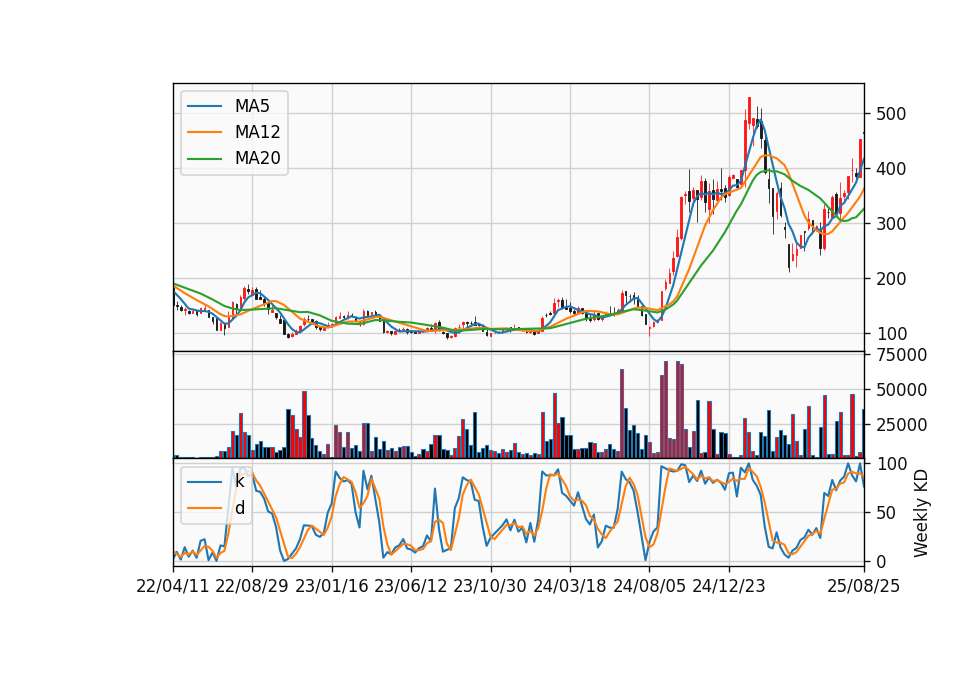Click the orange MA12 legend line sample
The height and width of the screenshot is (690, 960).
[x=204, y=132]
